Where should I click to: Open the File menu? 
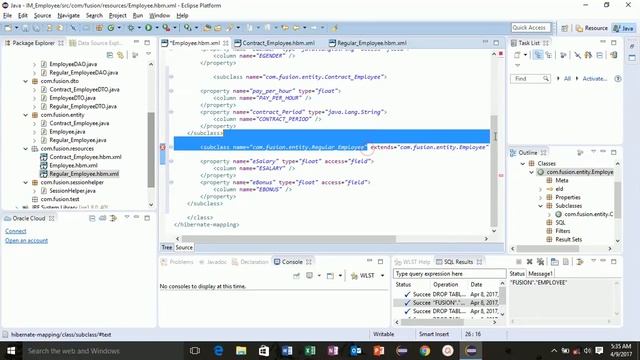click(7, 16)
